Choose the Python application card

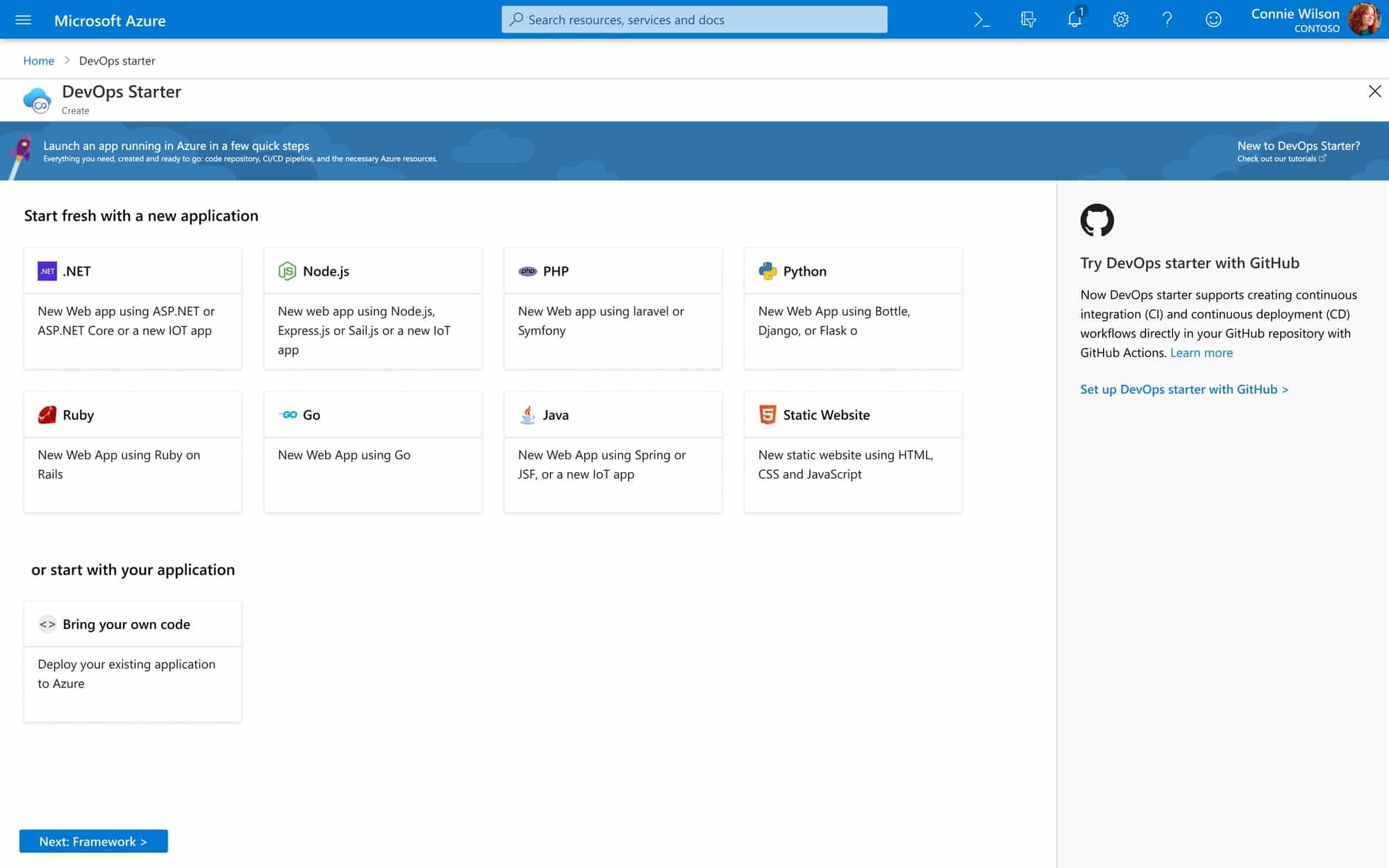click(853, 308)
